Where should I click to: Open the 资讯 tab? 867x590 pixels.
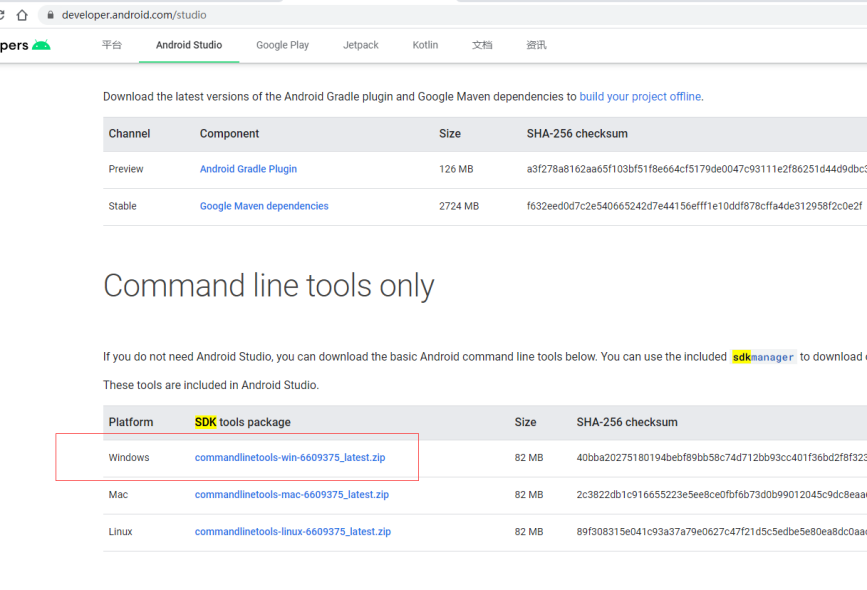[536, 45]
